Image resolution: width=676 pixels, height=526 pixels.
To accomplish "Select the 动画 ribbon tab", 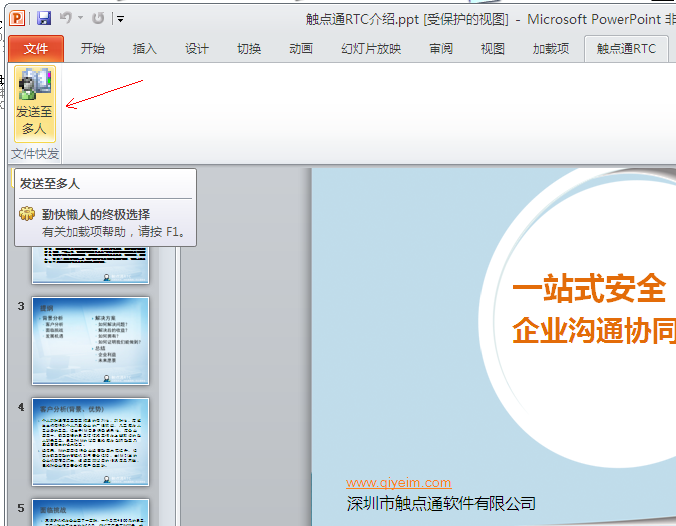I will point(301,48).
